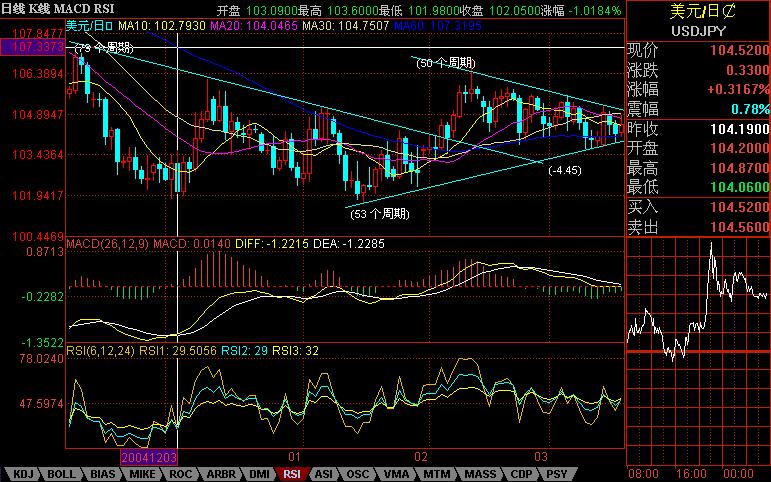Switch to the VMA indicator tab
This screenshot has width=771, height=482.
(x=396, y=474)
